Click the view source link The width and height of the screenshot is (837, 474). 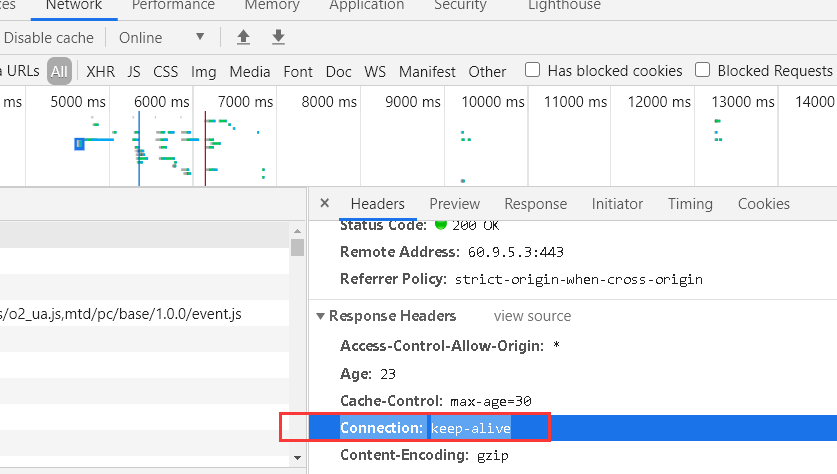coord(532,316)
